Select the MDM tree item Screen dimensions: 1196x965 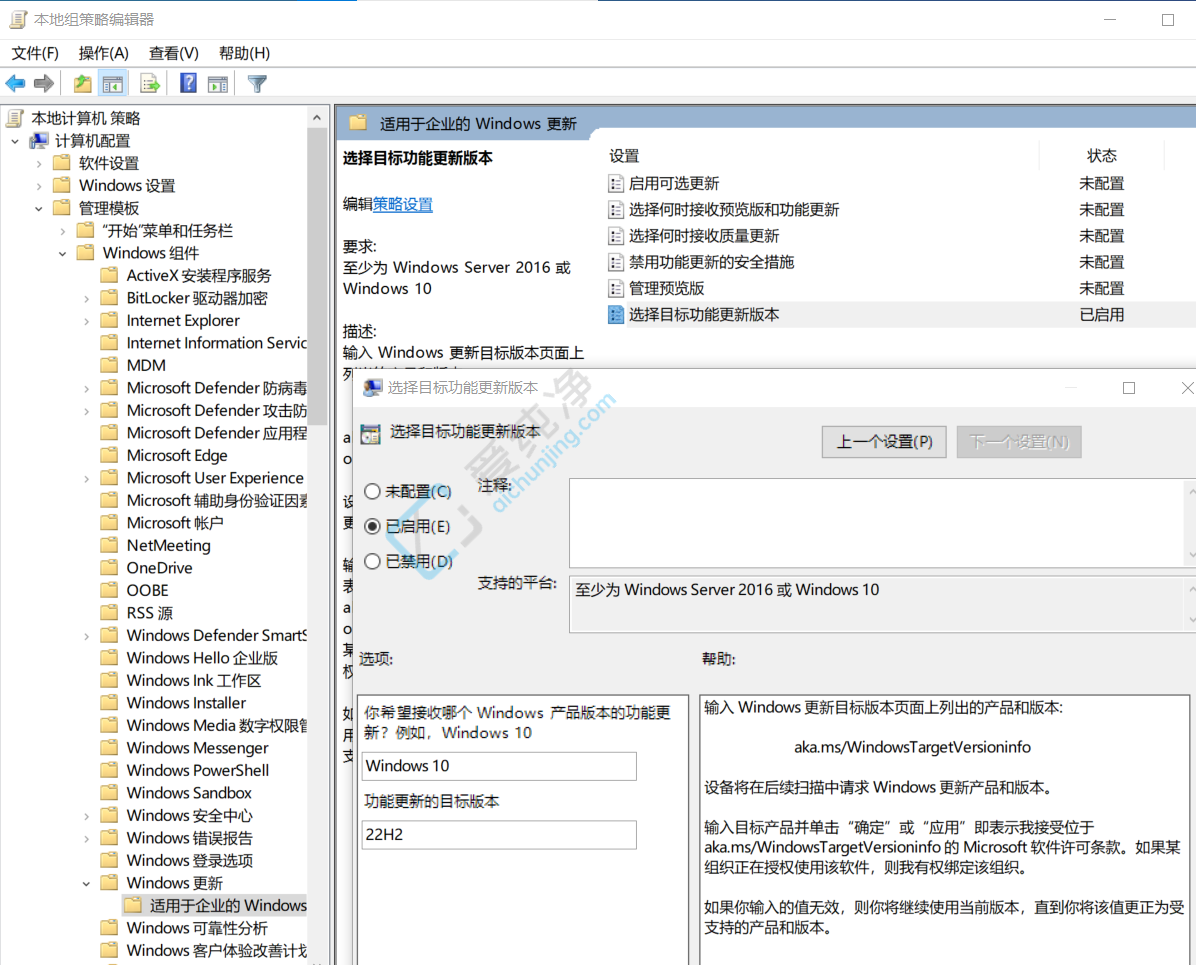[x=146, y=365]
